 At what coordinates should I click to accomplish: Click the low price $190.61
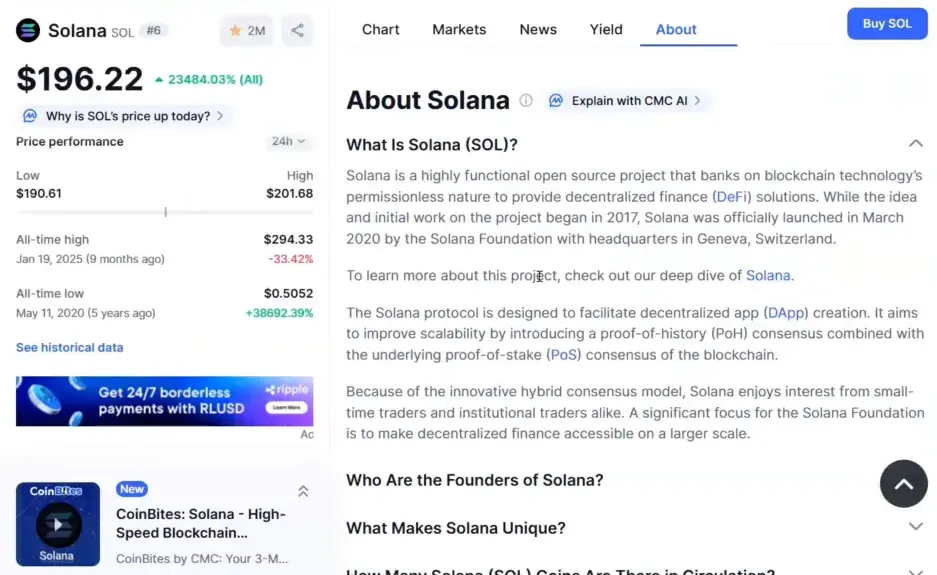(x=39, y=193)
